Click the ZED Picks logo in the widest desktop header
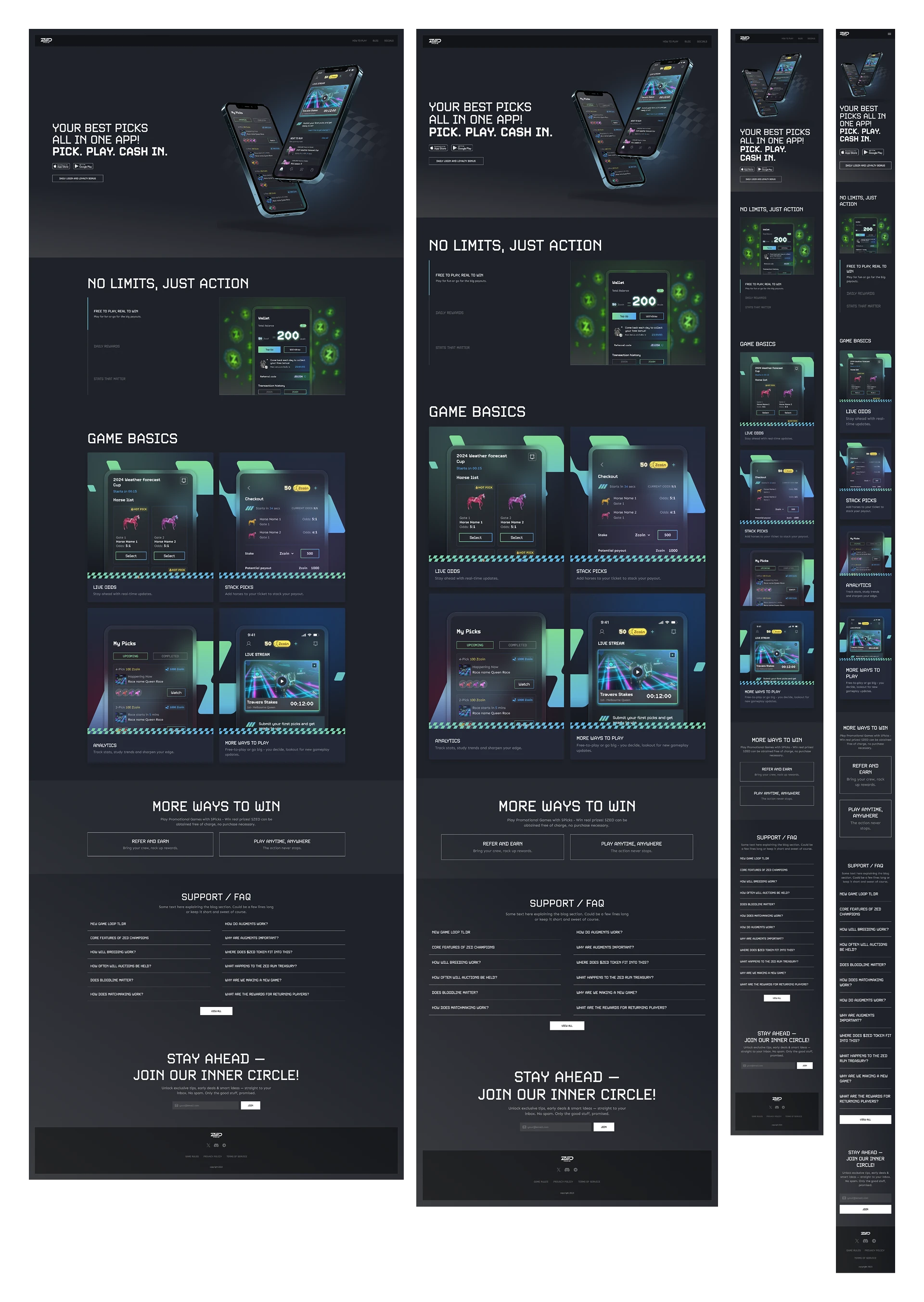924x1302 pixels. [x=46, y=40]
